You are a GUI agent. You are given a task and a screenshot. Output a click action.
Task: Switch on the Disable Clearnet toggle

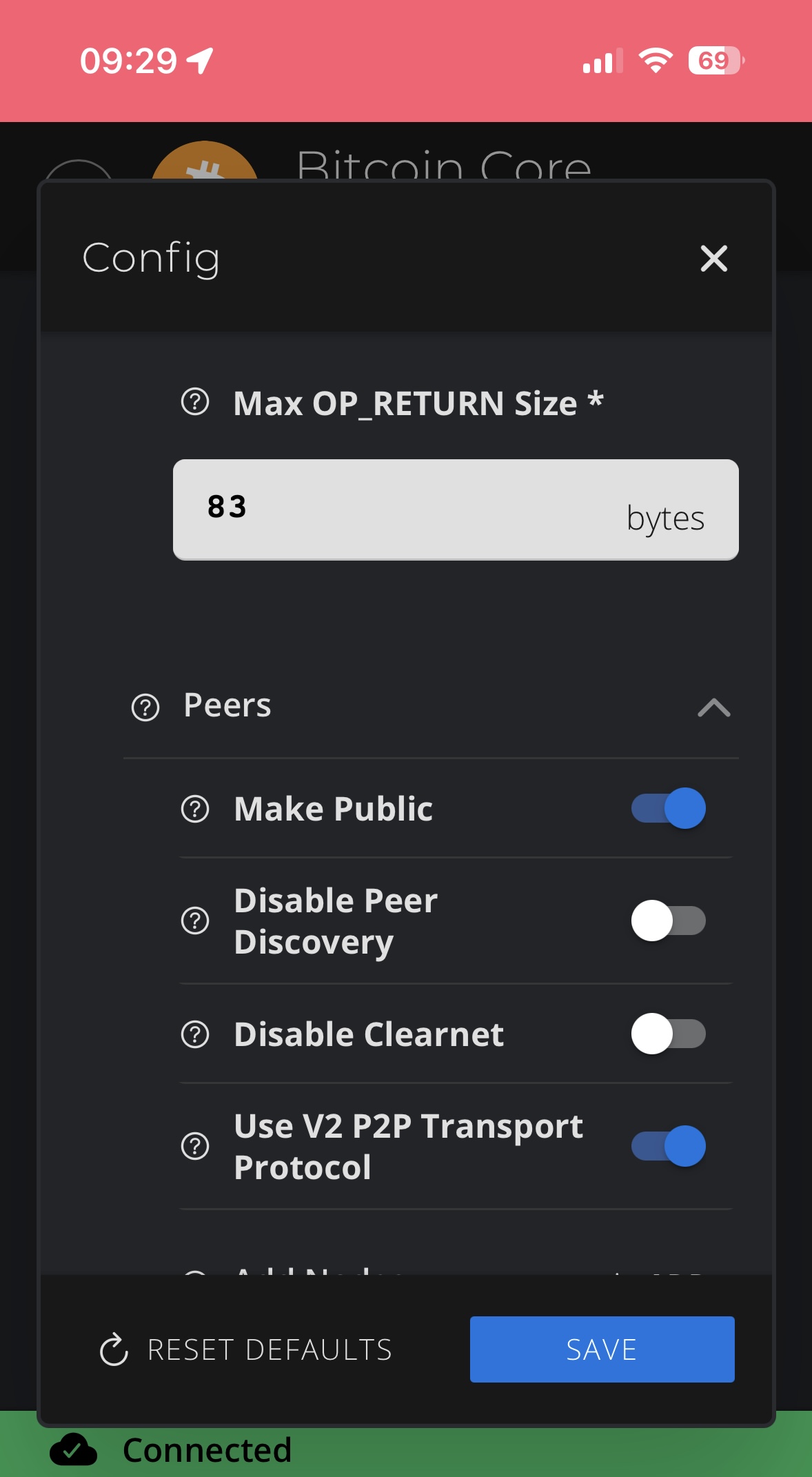coord(669,1034)
